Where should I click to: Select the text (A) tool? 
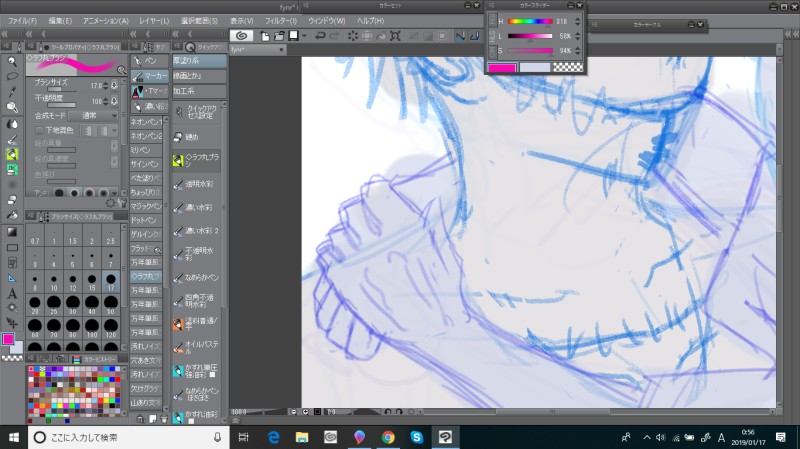pos(12,293)
